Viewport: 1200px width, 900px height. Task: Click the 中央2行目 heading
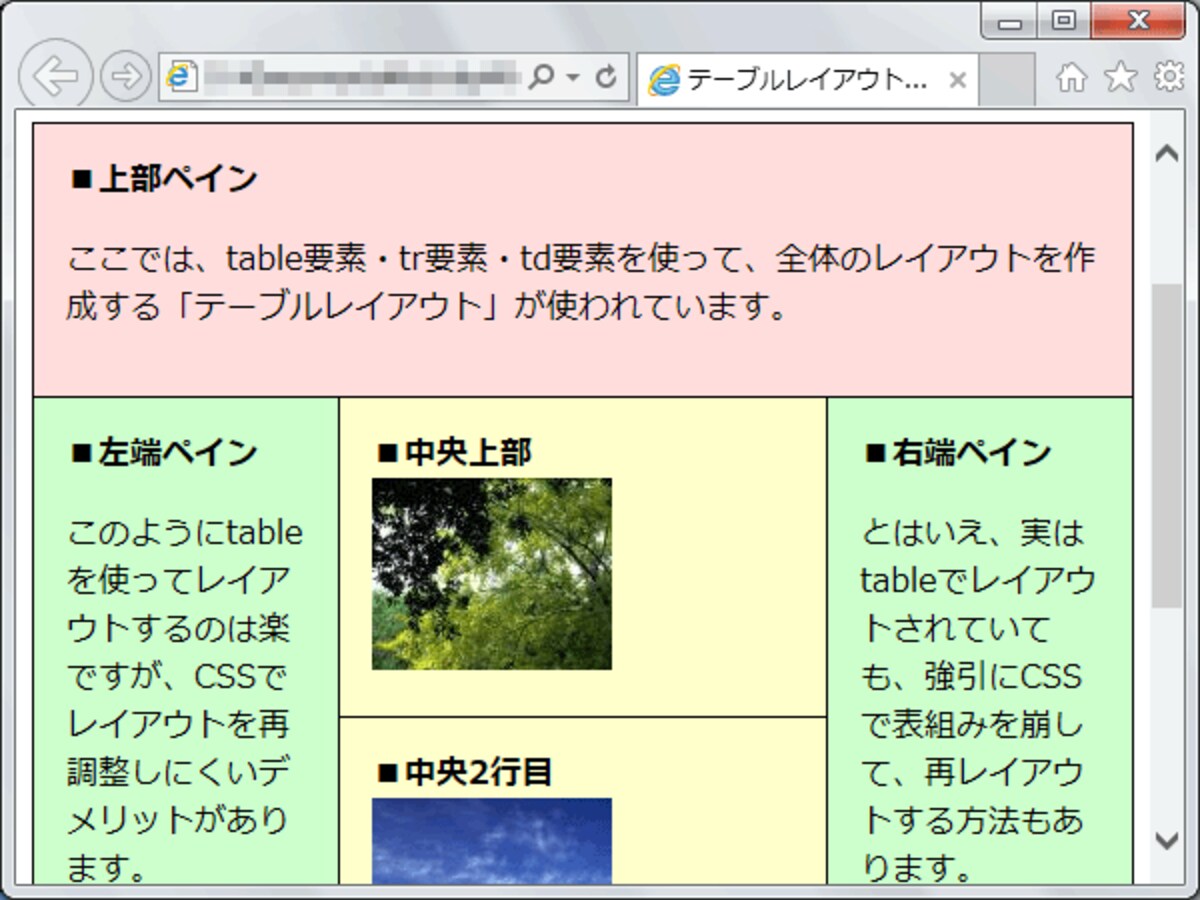pos(466,773)
